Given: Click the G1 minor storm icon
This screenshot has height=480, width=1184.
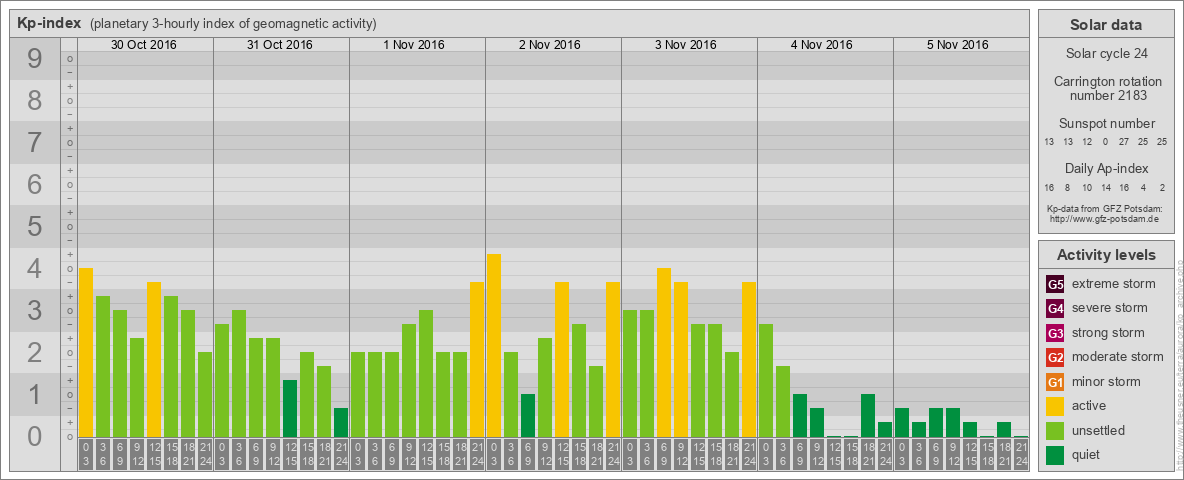Looking at the screenshot, I should [x=1055, y=382].
